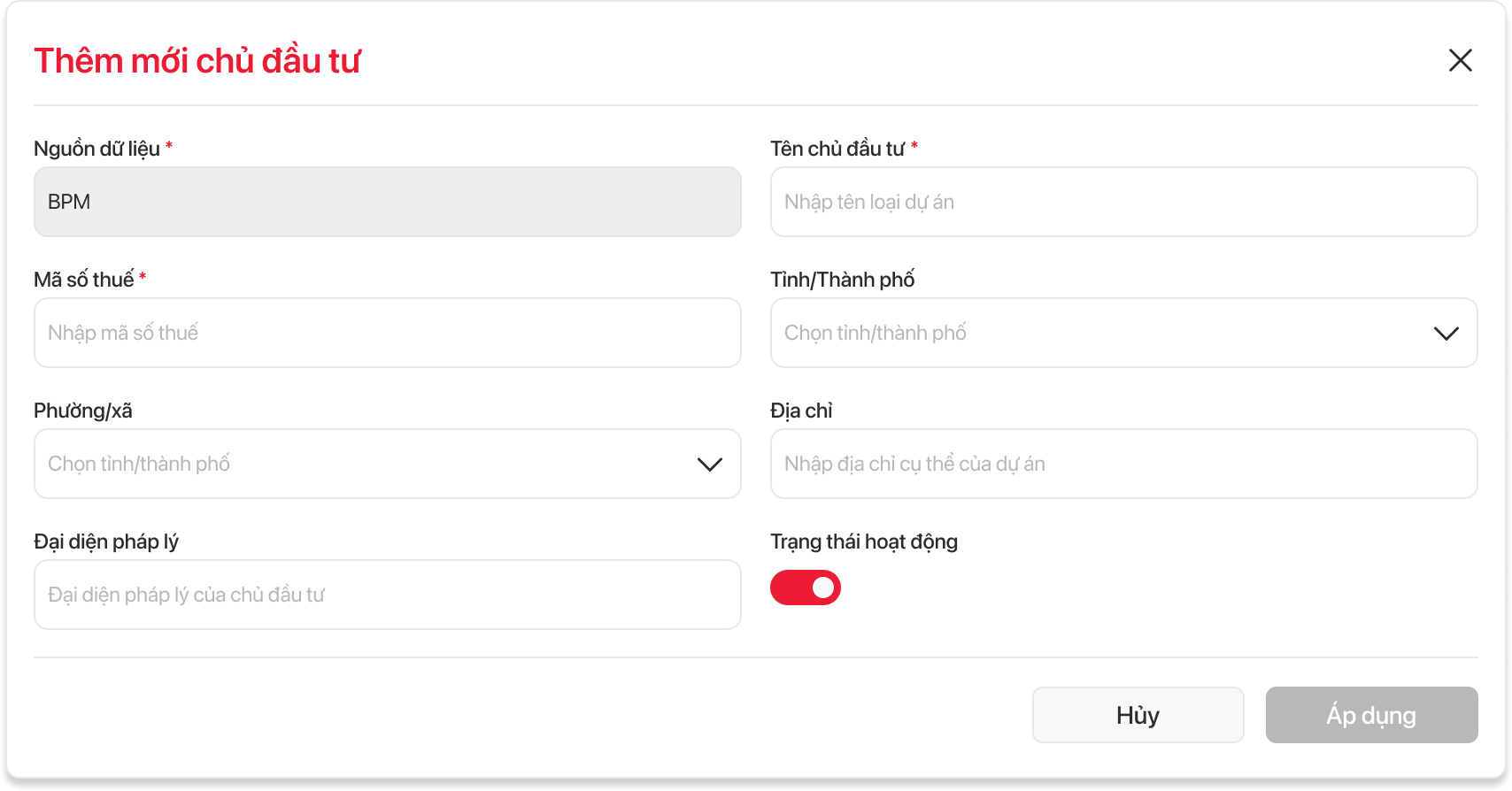This screenshot has width=1512, height=791.
Task: Click the Nguồn dữ liệu label
Action: (x=96, y=149)
